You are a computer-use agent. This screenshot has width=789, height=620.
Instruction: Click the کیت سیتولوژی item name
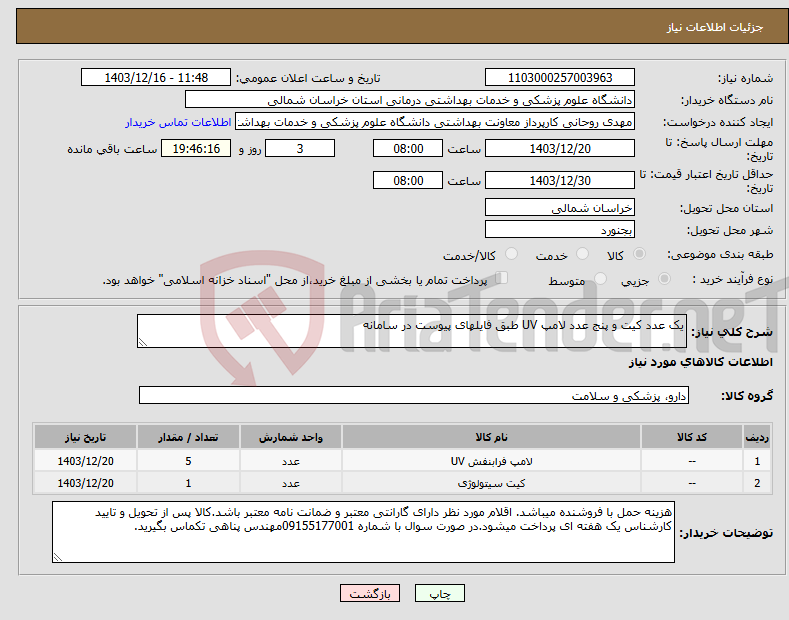[x=491, y=483]
